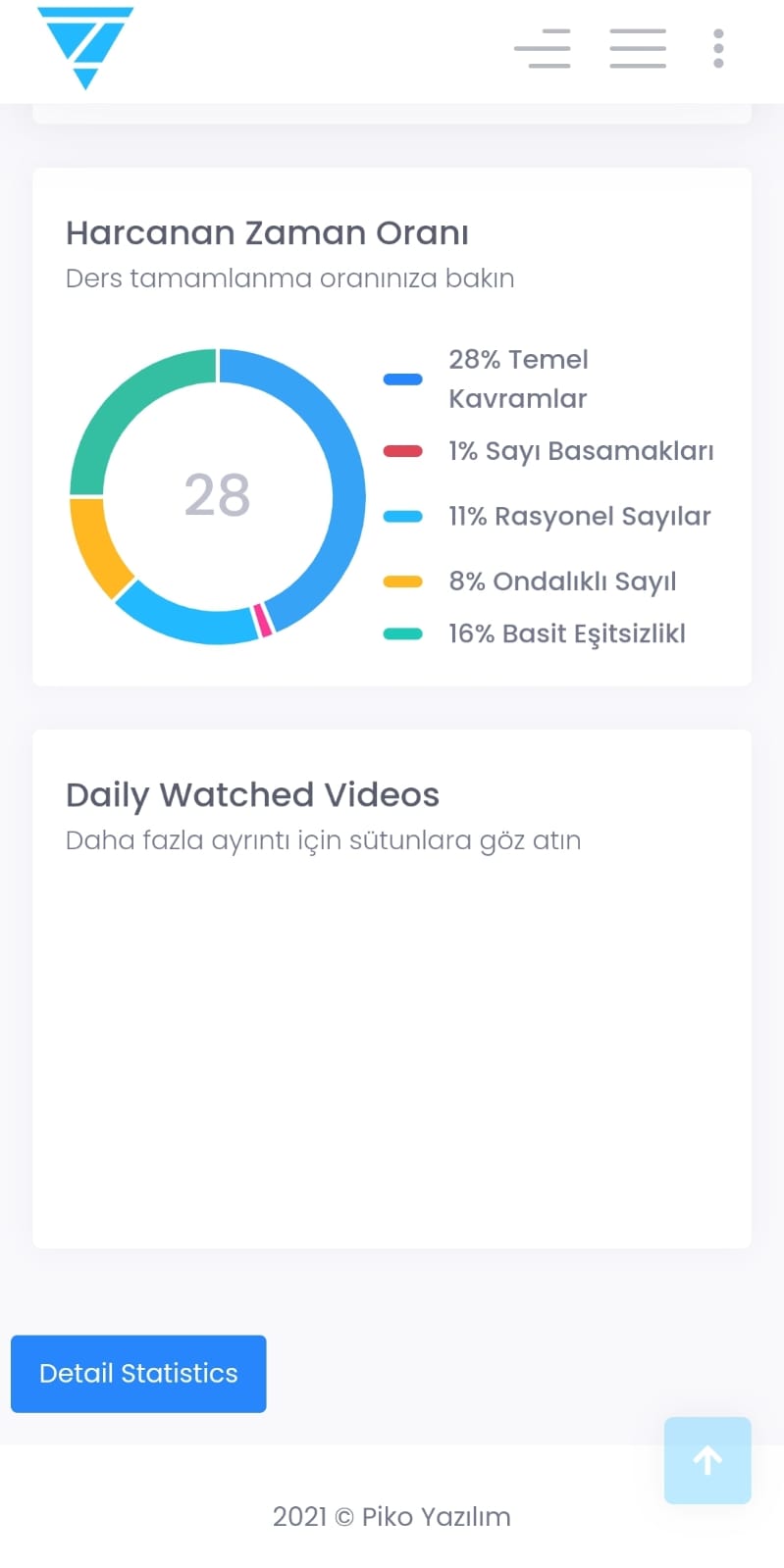Viewport: 784px width, 1568px height.
Task: Toggle the Sayı Basamakları legend item
Action: pyautogui.click(x=581, y=451)
